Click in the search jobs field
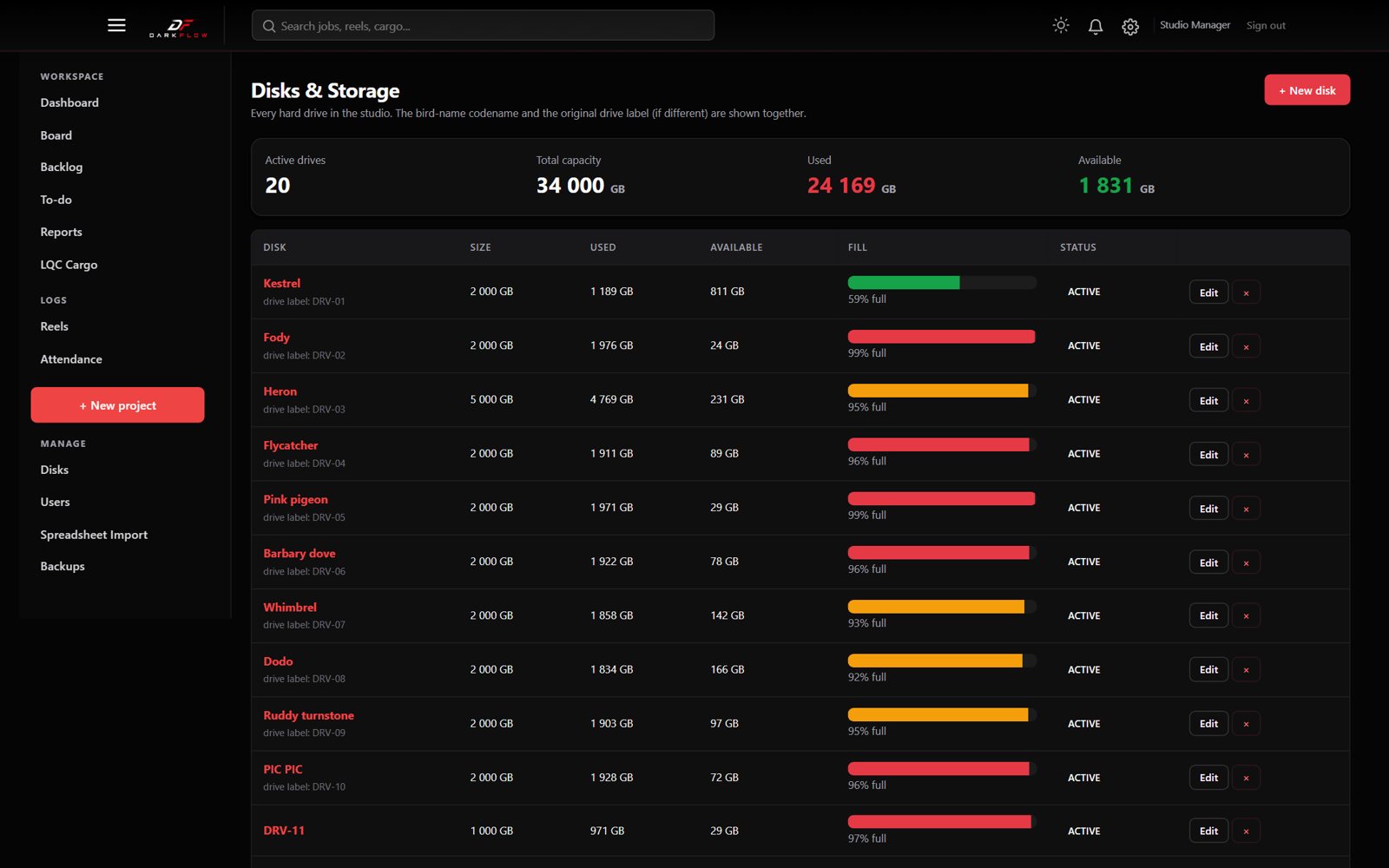The image size is (1389, 868). pos(483,25)
